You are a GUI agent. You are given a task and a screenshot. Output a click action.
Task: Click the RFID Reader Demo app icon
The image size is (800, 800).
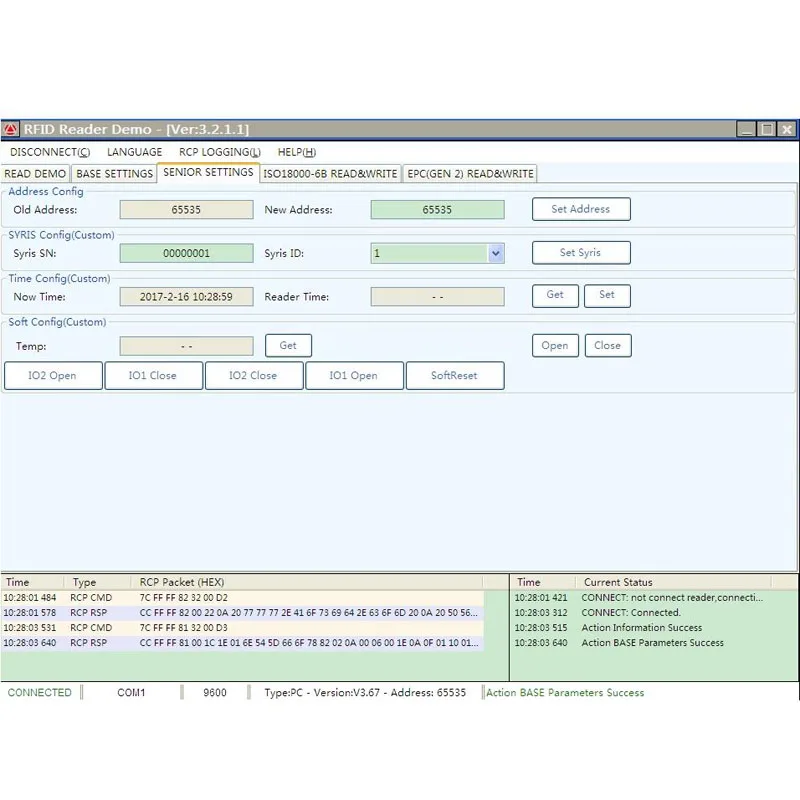[x=11, y=129]
